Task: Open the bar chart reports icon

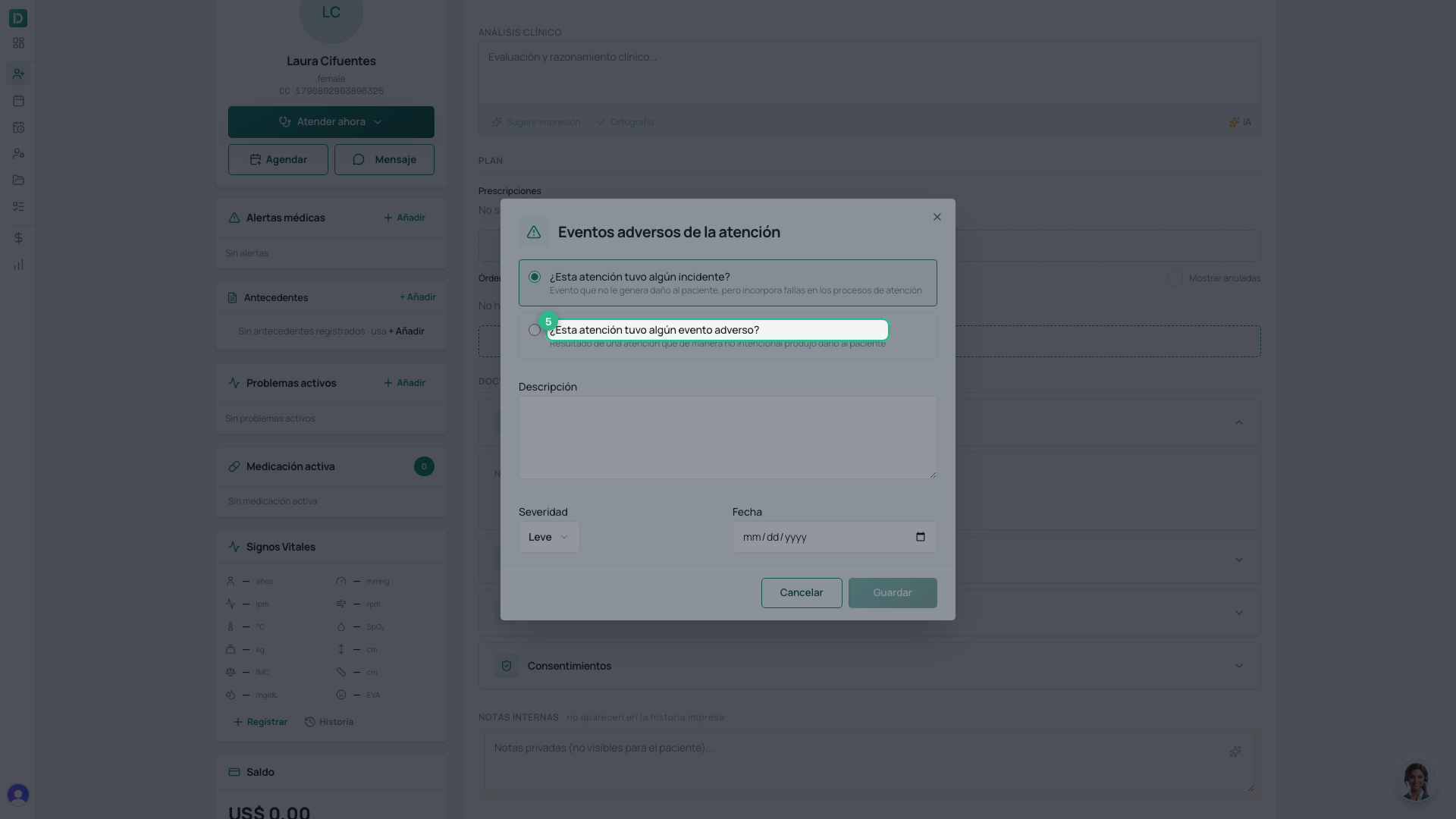Action: coord(18,265)
